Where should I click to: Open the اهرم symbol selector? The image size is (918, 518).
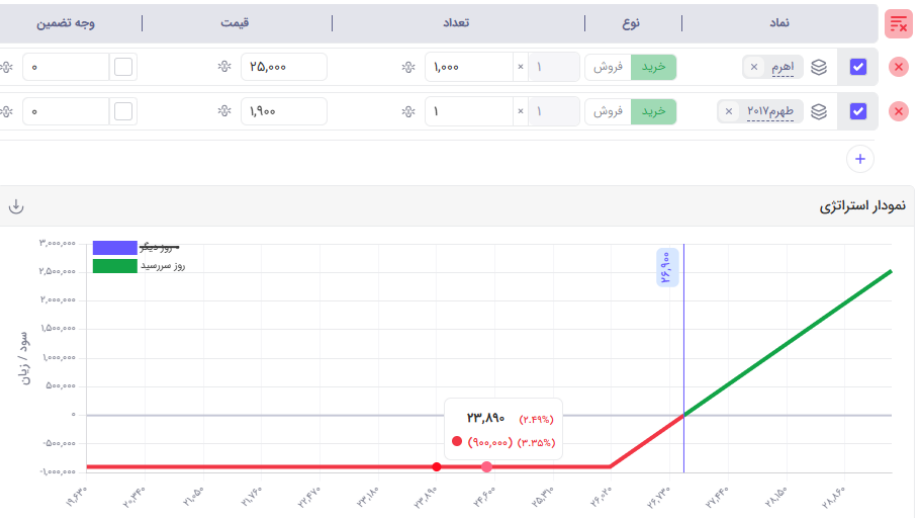[x=783, y=67]
